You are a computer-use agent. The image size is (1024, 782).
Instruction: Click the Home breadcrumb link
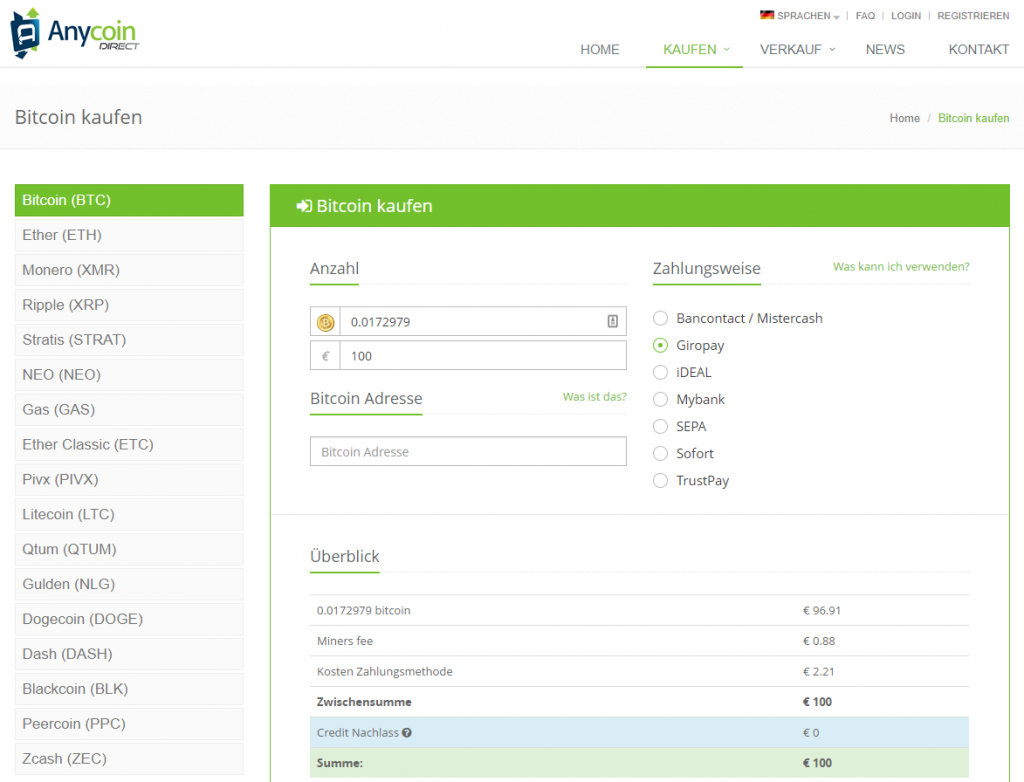(904, 118)
